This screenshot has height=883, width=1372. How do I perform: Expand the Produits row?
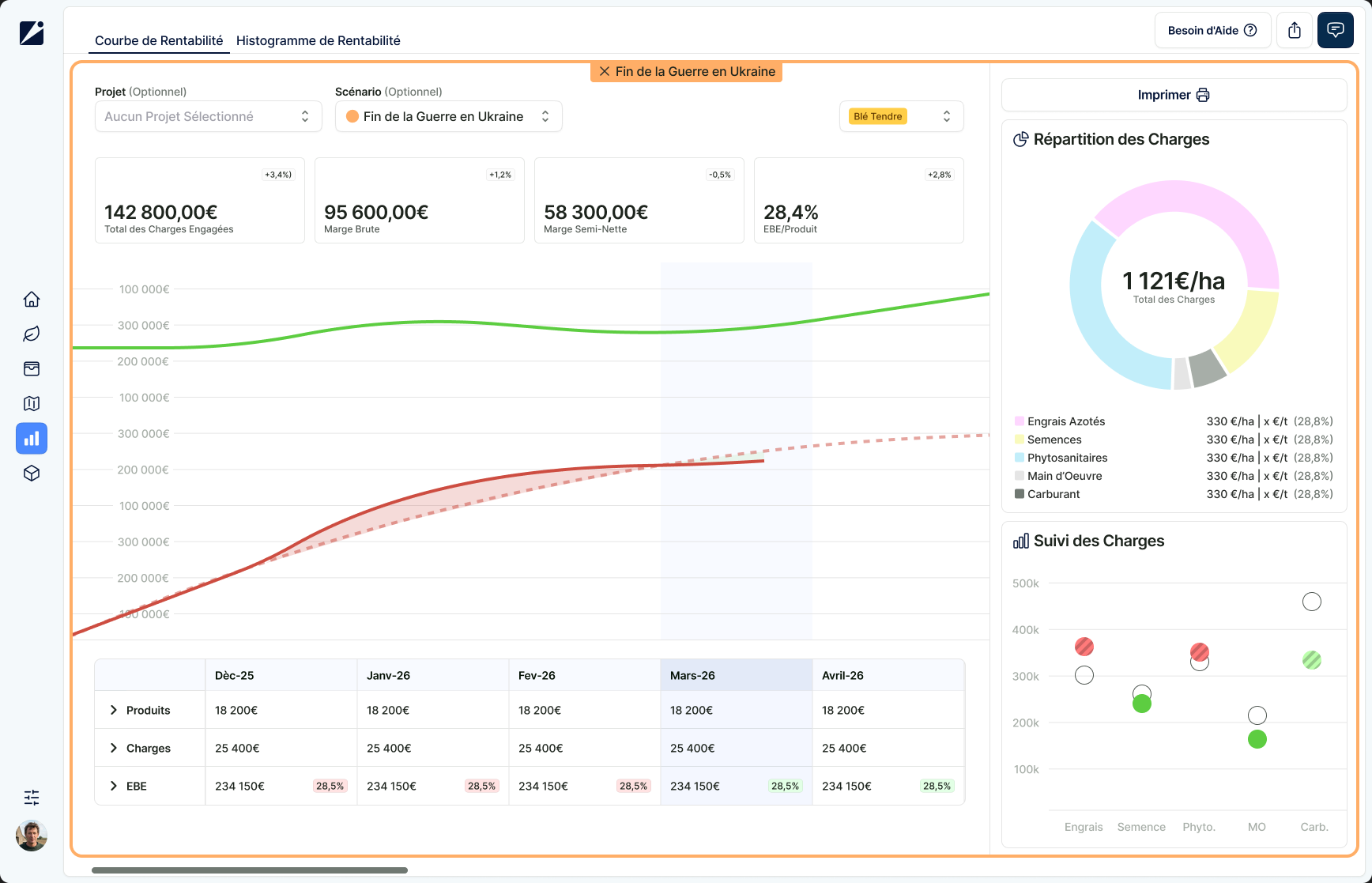114,710
